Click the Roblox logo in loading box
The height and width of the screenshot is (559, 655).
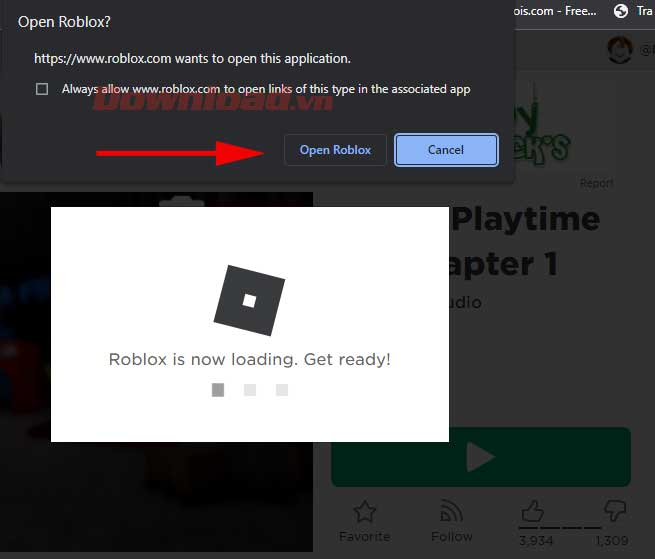[249, 300]
